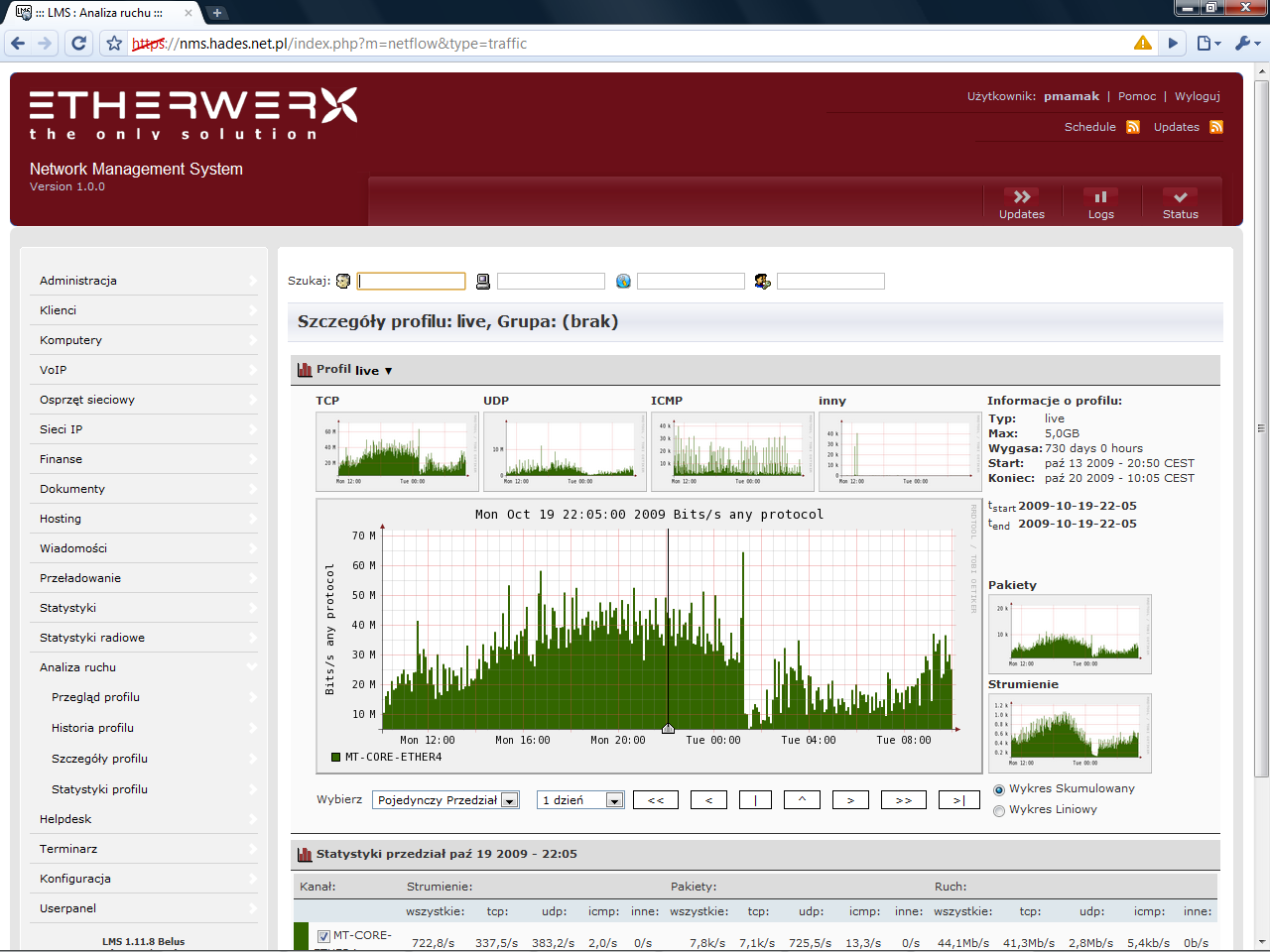Open the browser page menu icon

1207,43
